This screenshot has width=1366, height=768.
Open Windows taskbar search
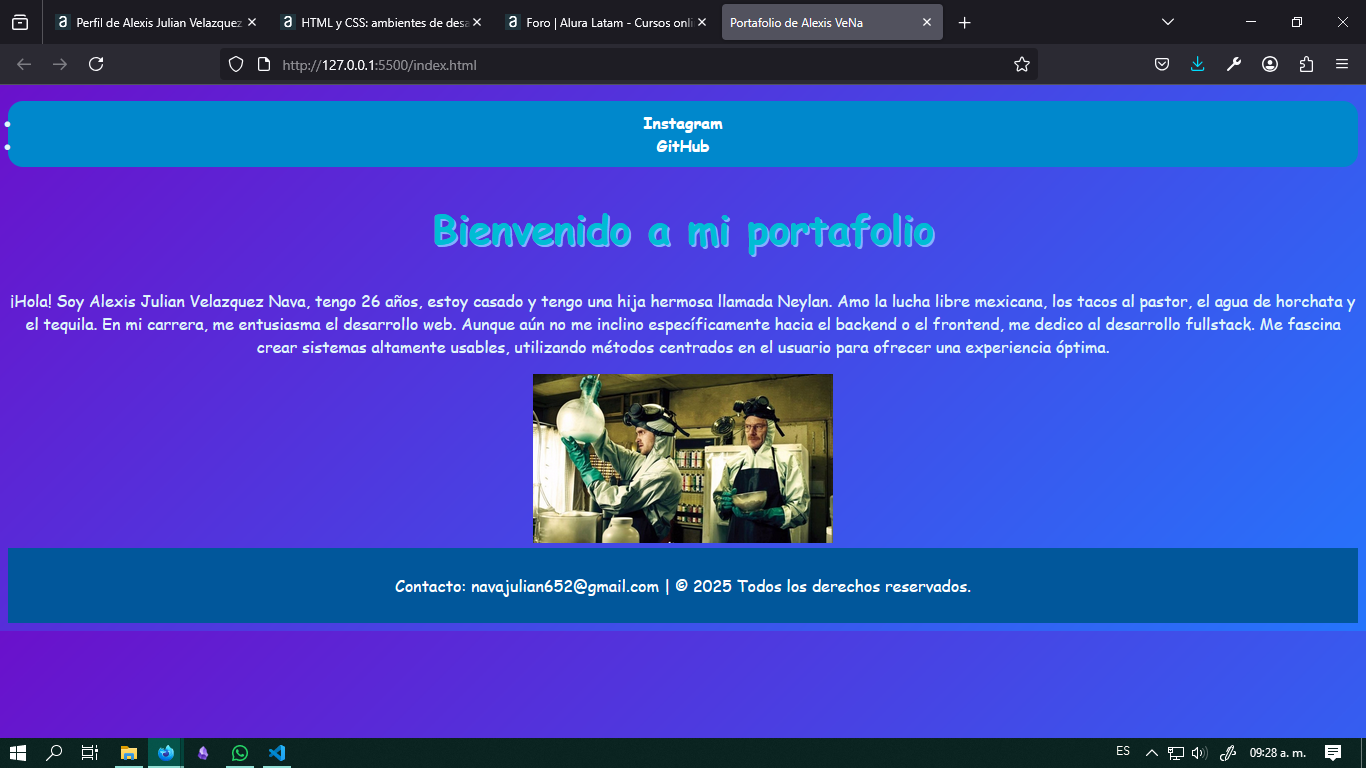(54, 753)
